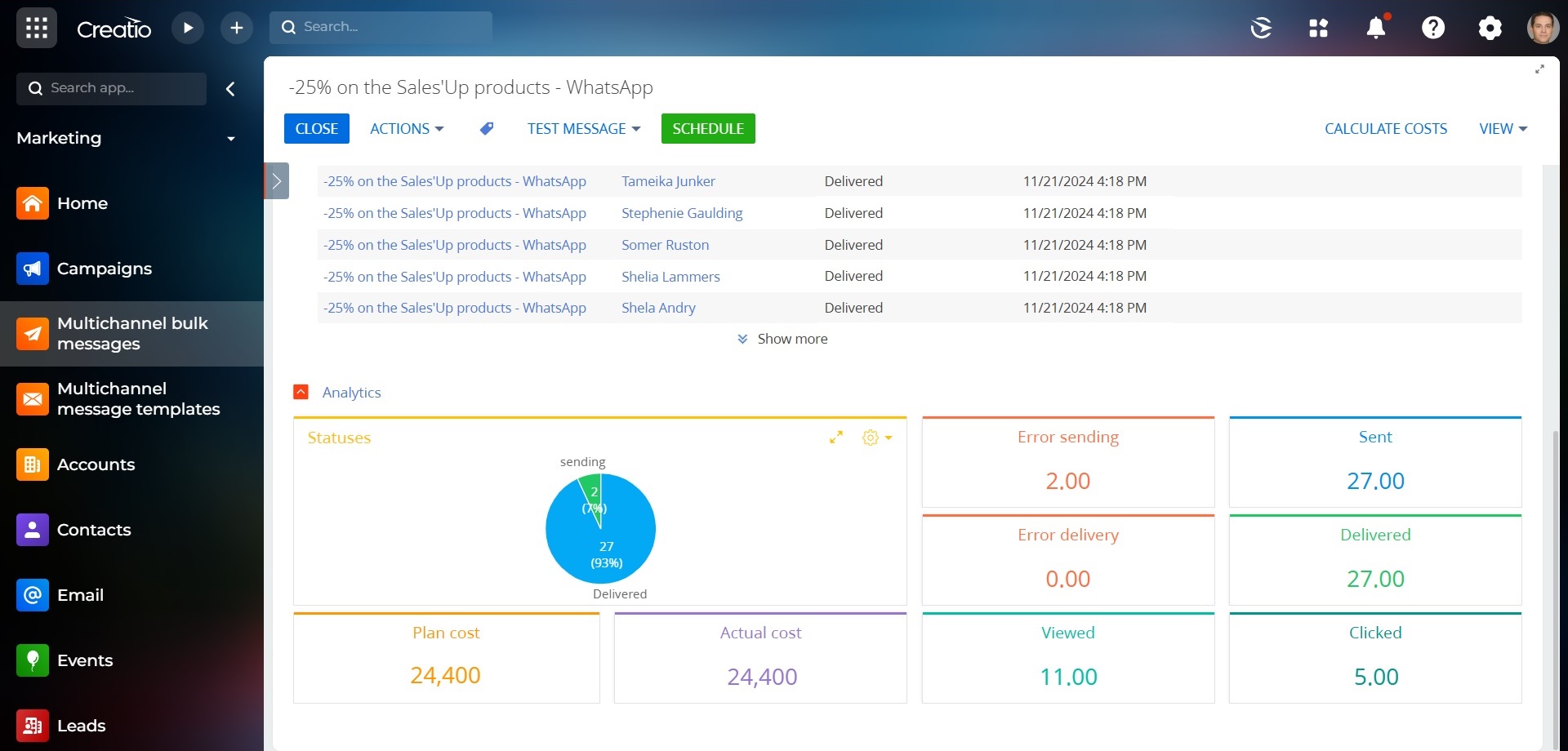1568x751 pixels.
Task: Open the VIEW dropdown
Action: [1503, 129]
